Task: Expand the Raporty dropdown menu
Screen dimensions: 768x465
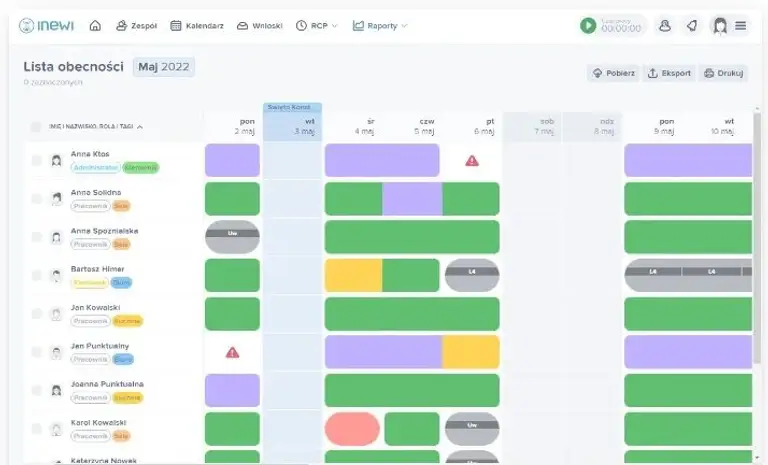Action: [x=380, y=26]
